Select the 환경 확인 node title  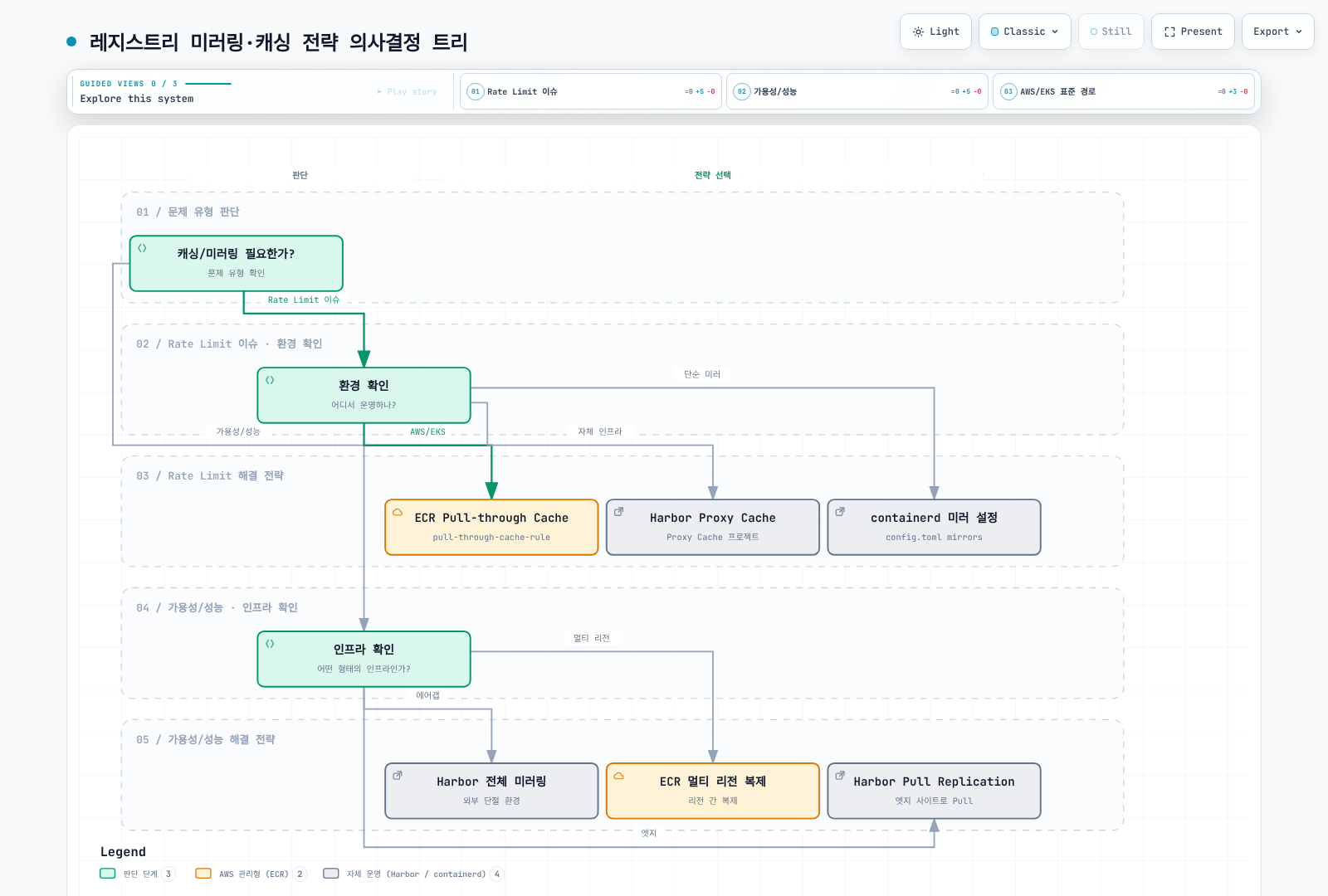point(364,386)
